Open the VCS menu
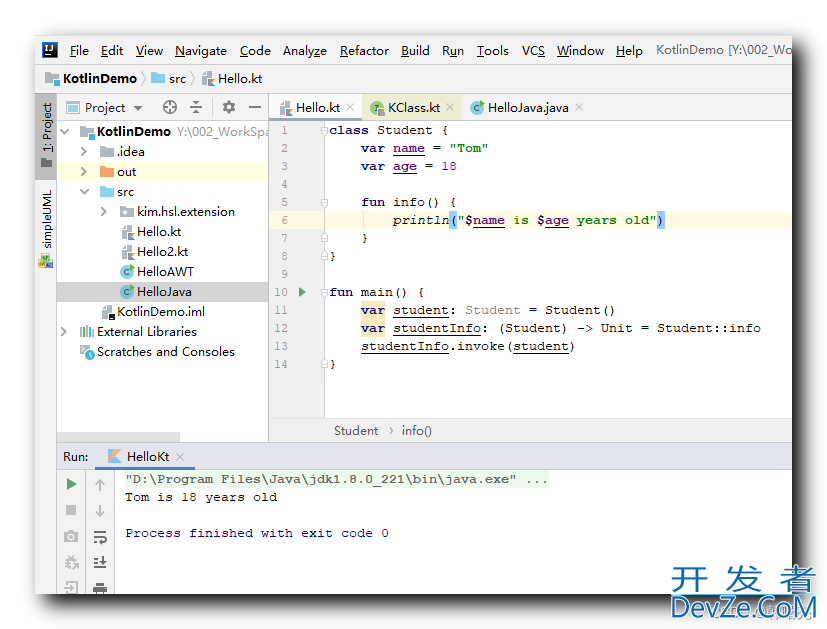Image resolution: width=827 pixels, height=629 pixels. [x=533, y=51]
